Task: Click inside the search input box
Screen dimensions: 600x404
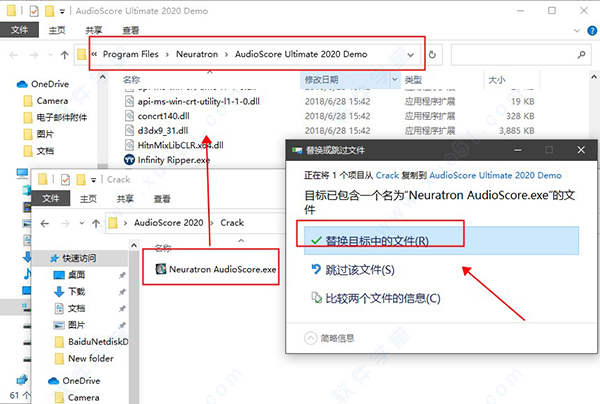Action: tap(513, 55)
